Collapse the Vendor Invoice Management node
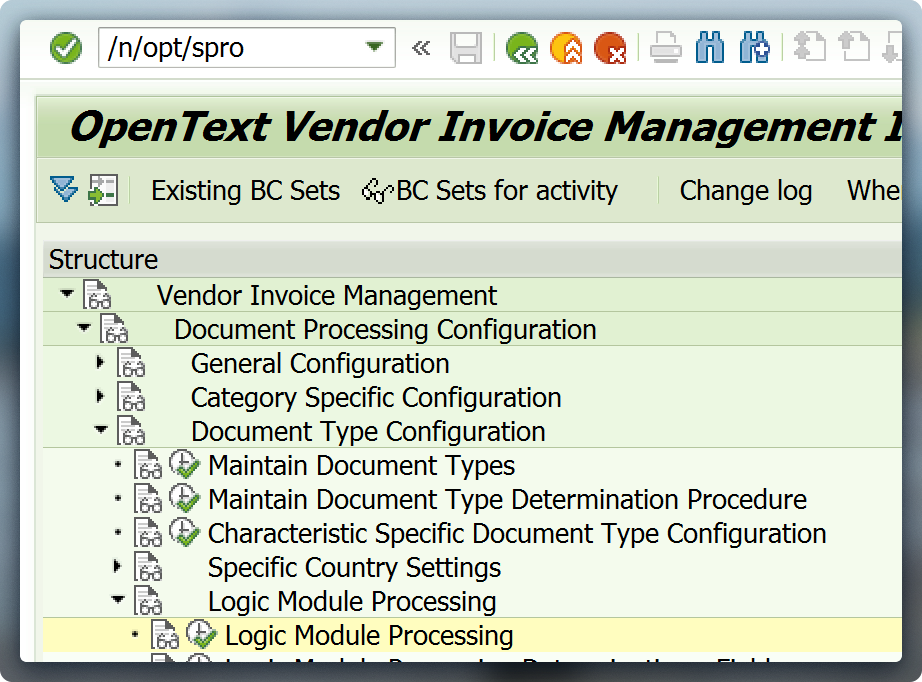Viewport: 922px width, 682px height. 66,293
